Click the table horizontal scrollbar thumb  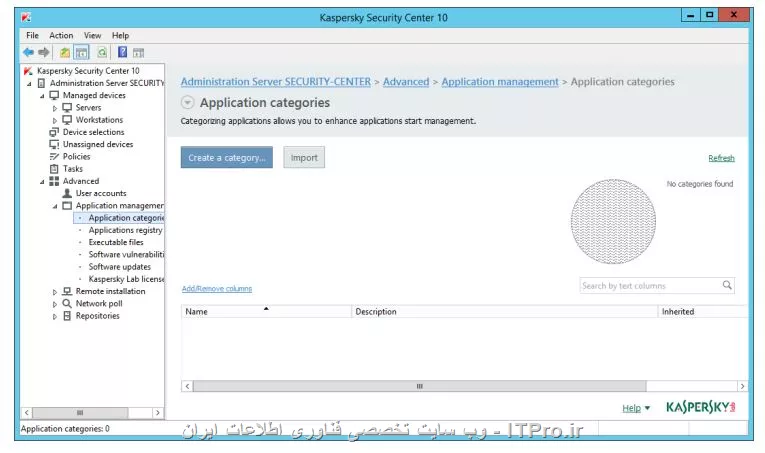pyautogui.click(x=420, y=386)
